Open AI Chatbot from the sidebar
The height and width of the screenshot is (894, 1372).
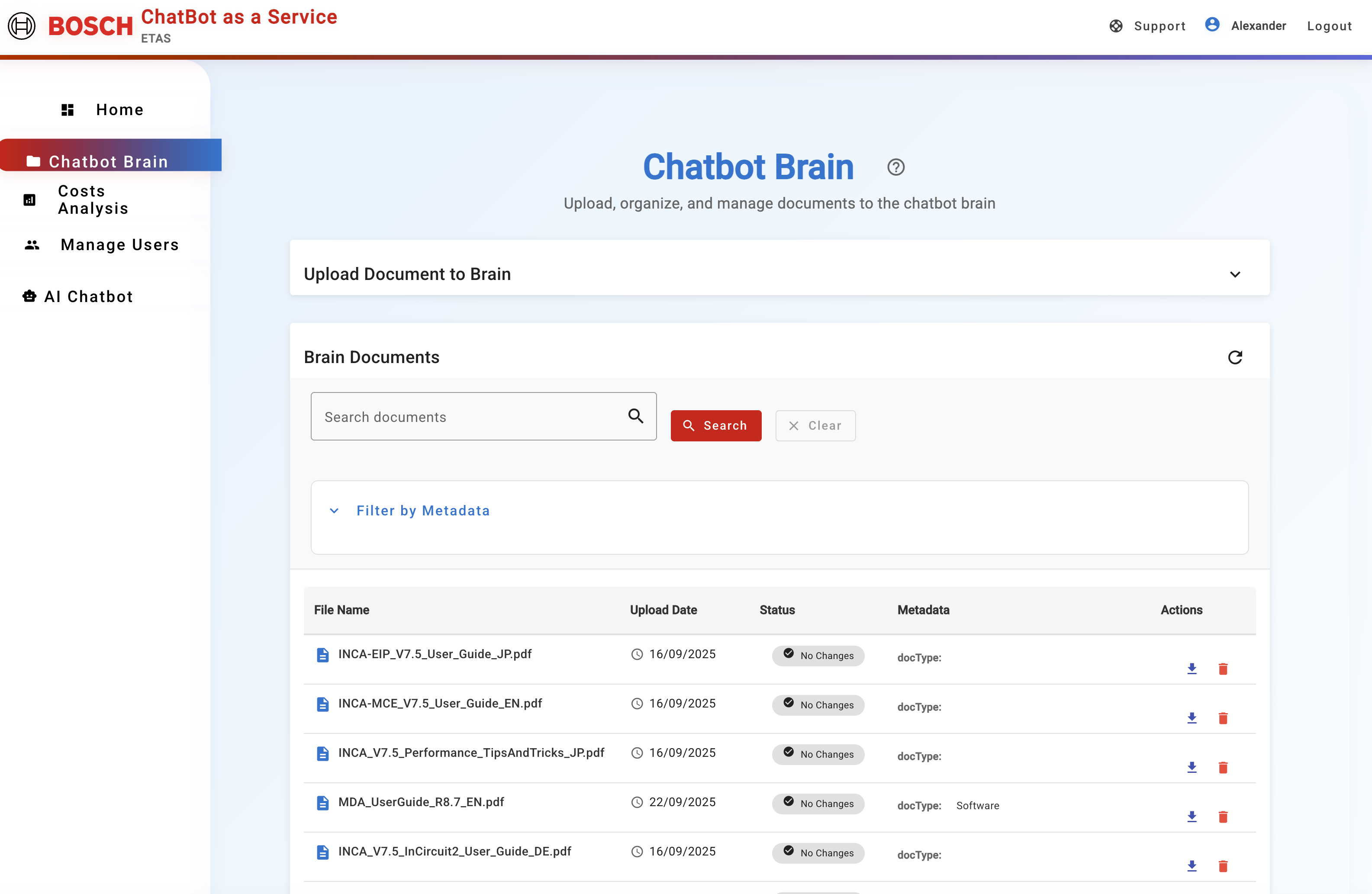click(x=88, y=296)
